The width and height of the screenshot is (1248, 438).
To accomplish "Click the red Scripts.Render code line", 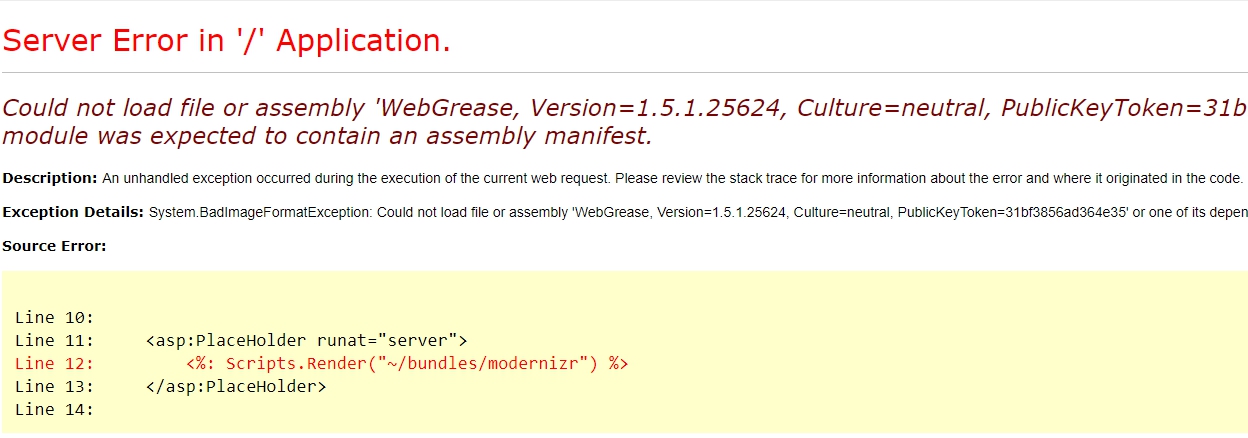I will coord(407,363).
